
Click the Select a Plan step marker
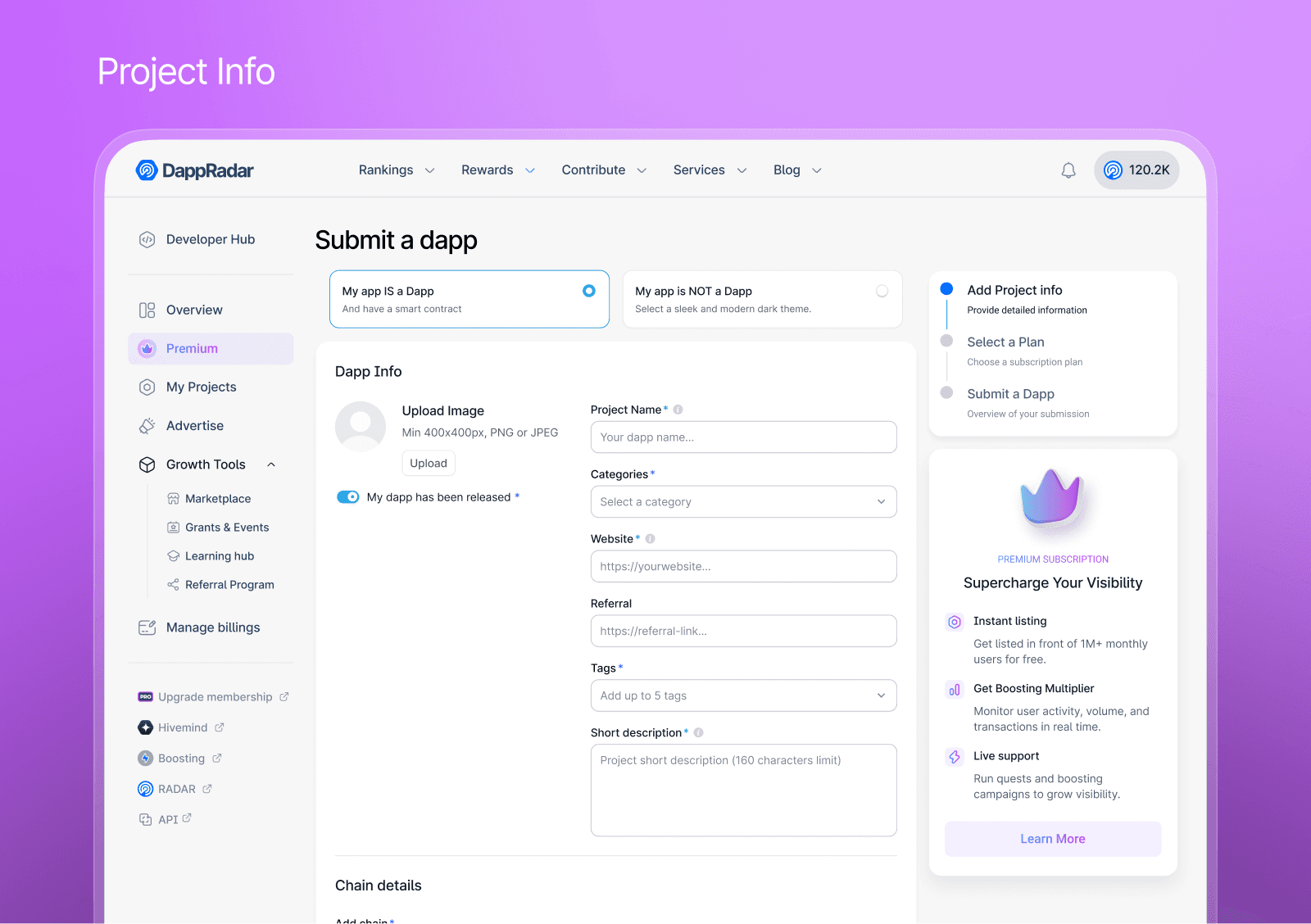tap(946, 341)
